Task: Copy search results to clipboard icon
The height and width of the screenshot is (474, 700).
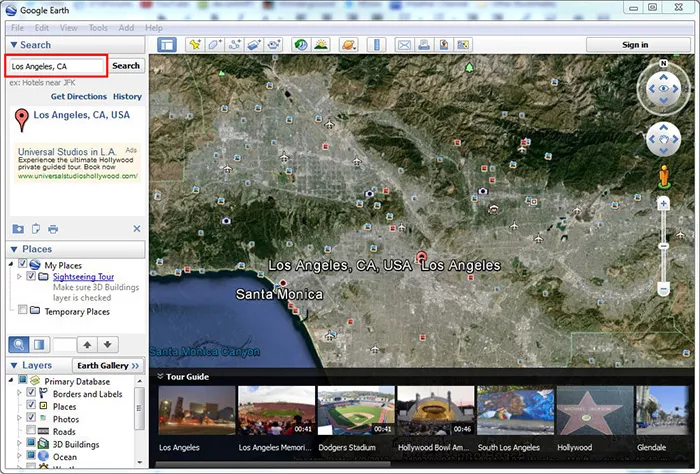Action: 36,229
